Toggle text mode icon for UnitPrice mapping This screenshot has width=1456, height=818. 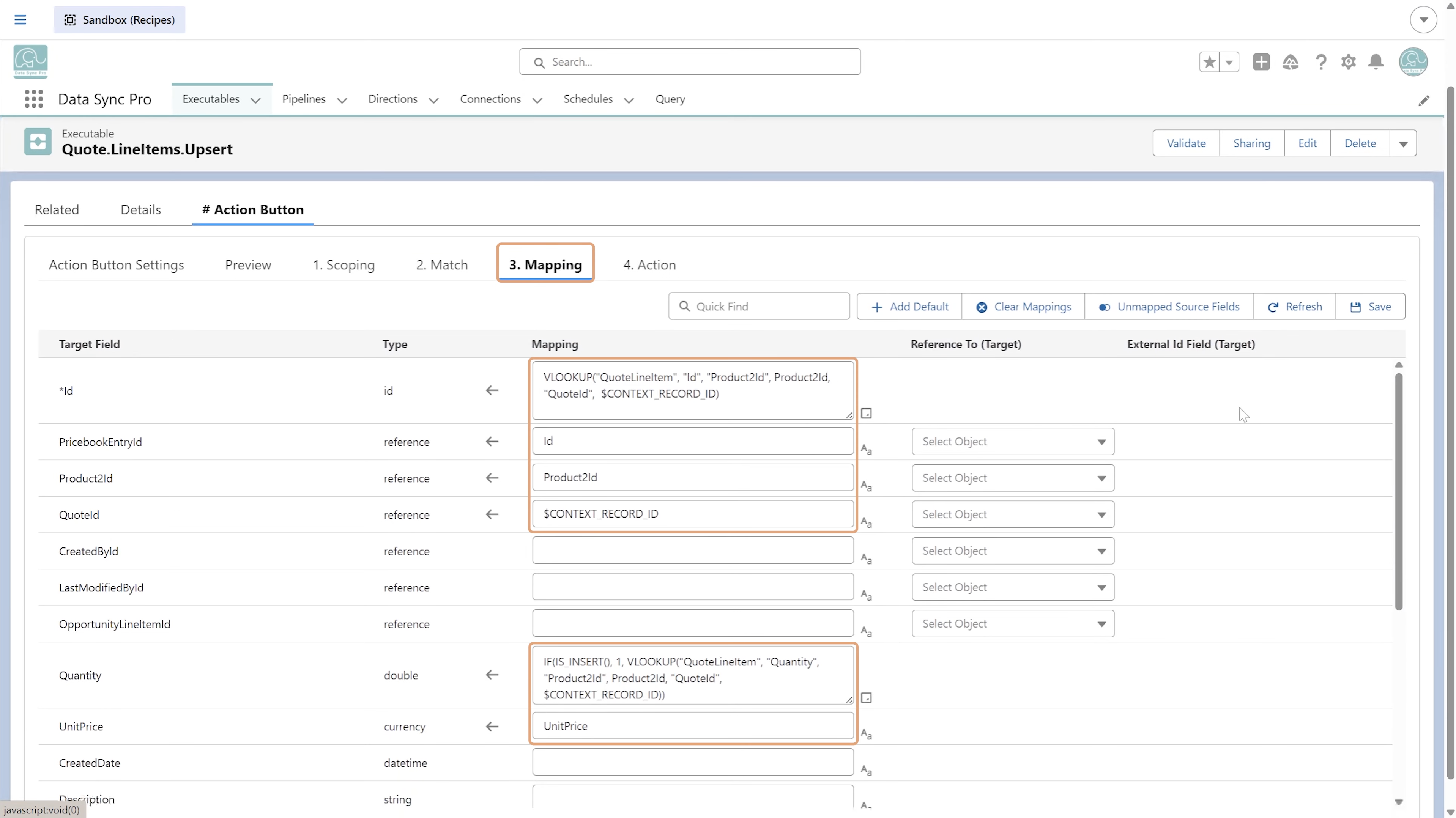point(866,735)
